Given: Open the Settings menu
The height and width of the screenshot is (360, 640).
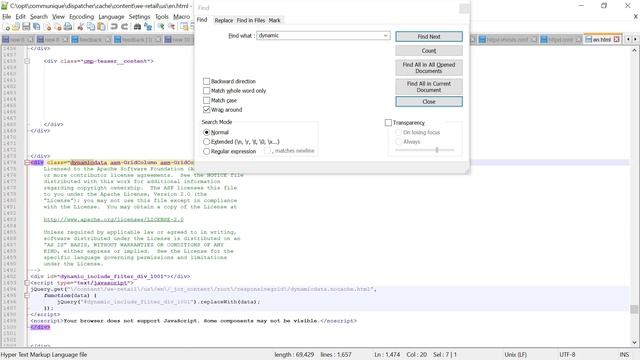Looking at the screenshot, I should point(140,17).
